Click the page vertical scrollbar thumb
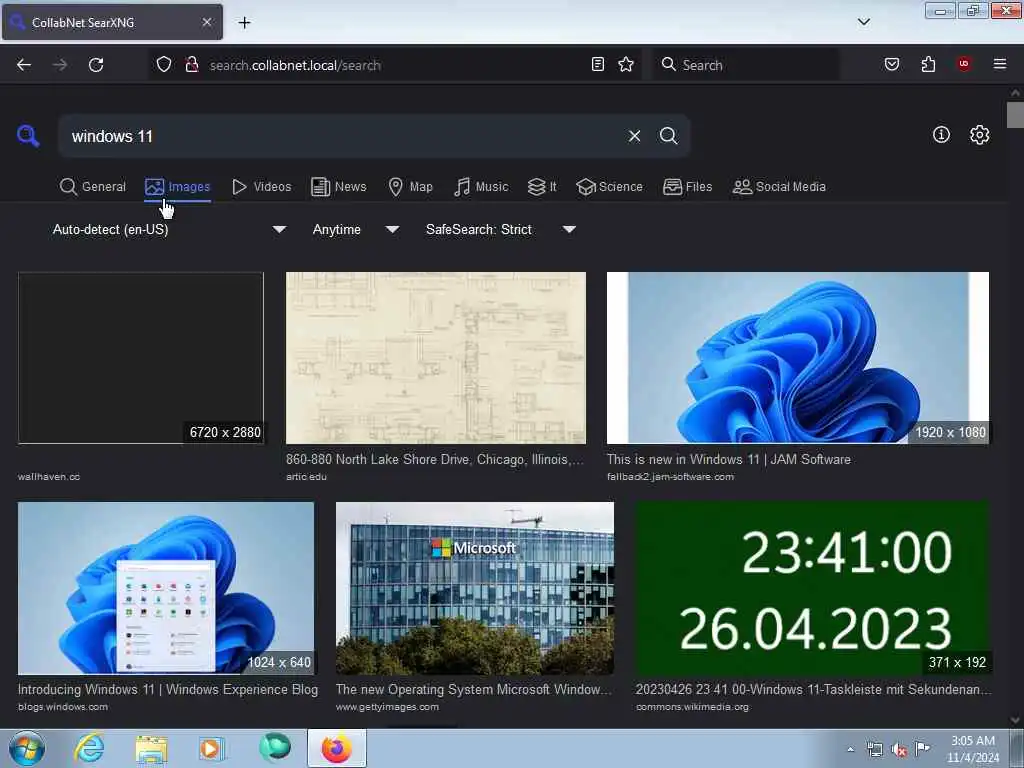This screenshot has width=1024, height=768. click(1015, 116)
